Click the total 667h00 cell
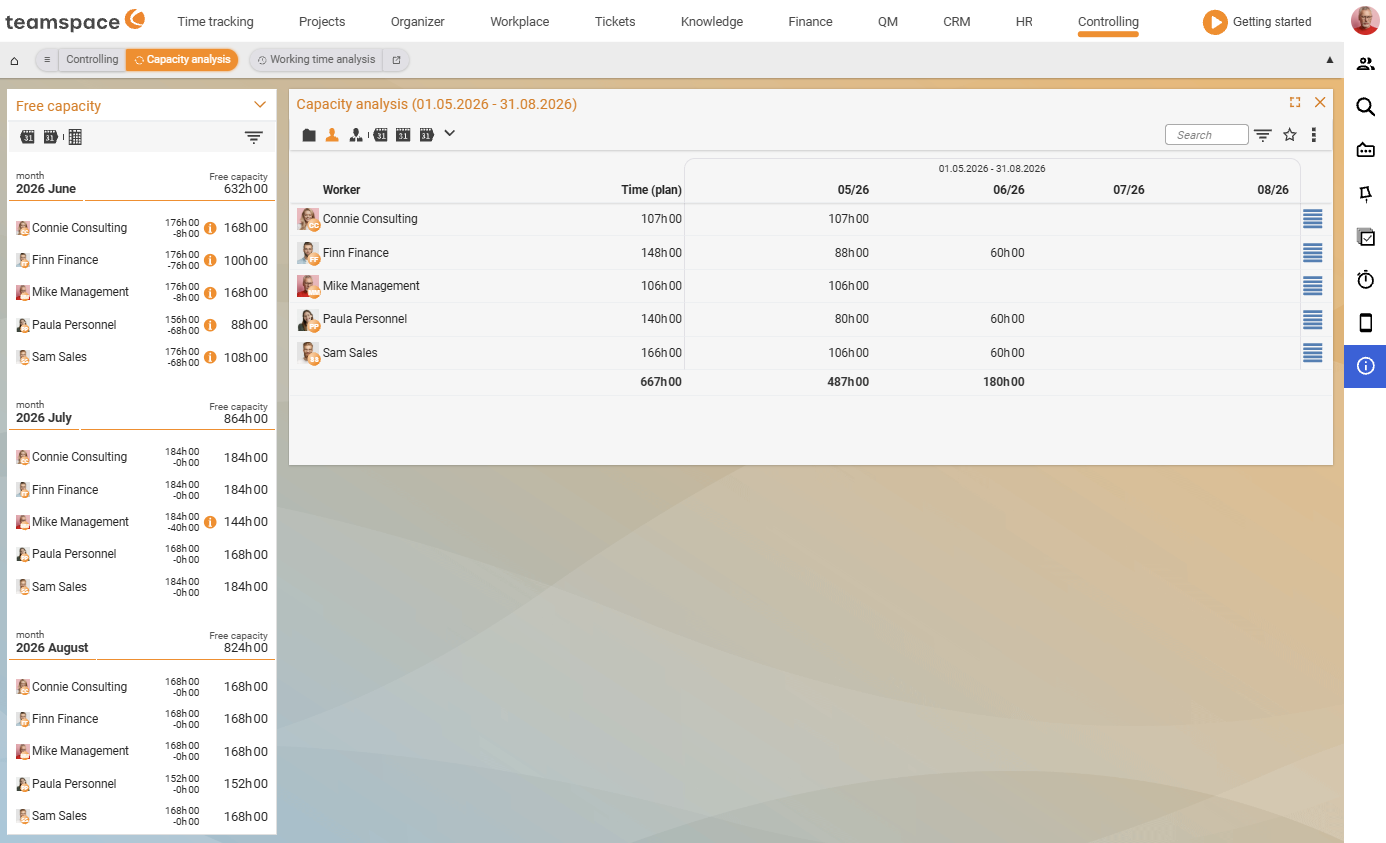1386x843 pixels. 661,382
